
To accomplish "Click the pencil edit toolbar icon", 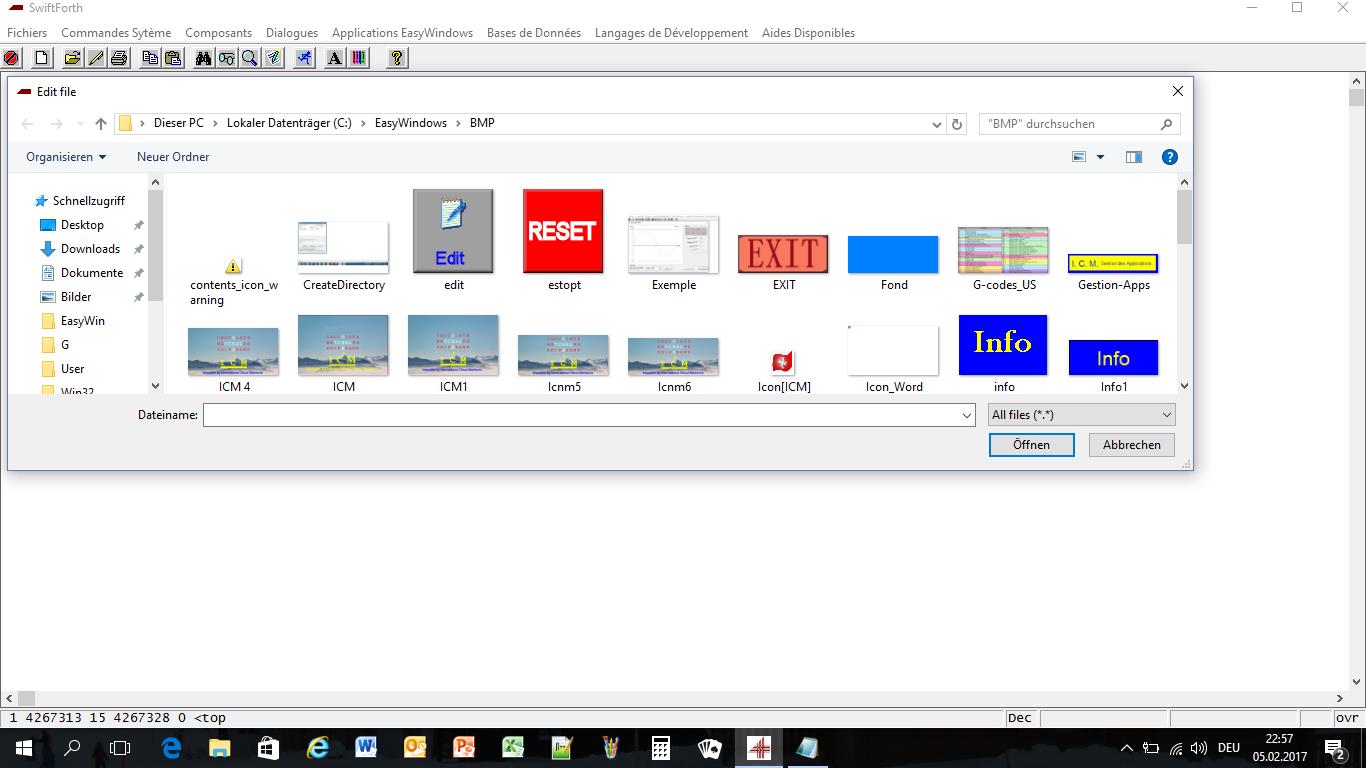I will (x=95, y=58).
